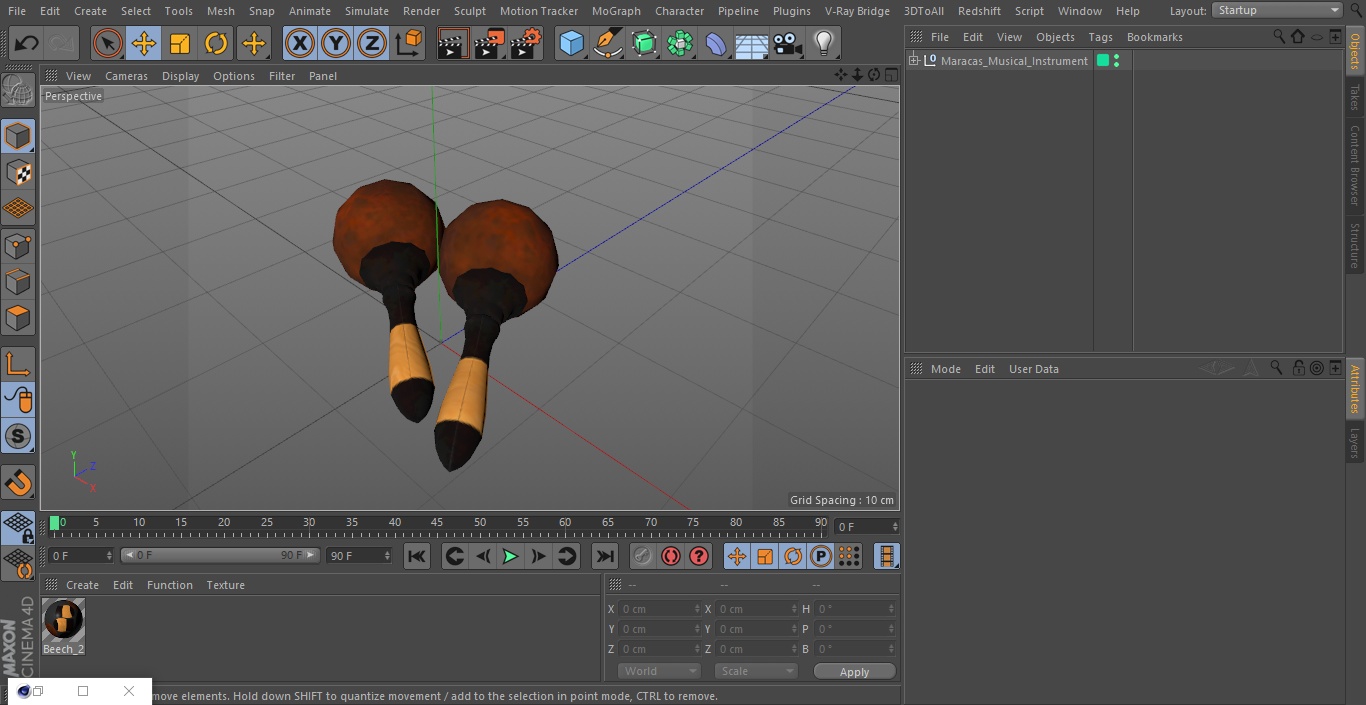Open the V-Ray Bridge menu
This screenshot has width=1366, height=705.
[857, 11]
